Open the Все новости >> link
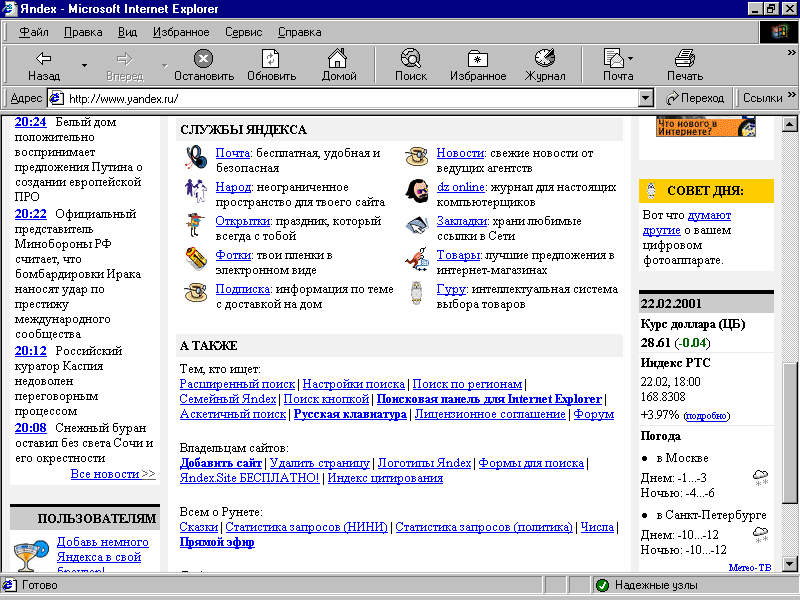 113,474
